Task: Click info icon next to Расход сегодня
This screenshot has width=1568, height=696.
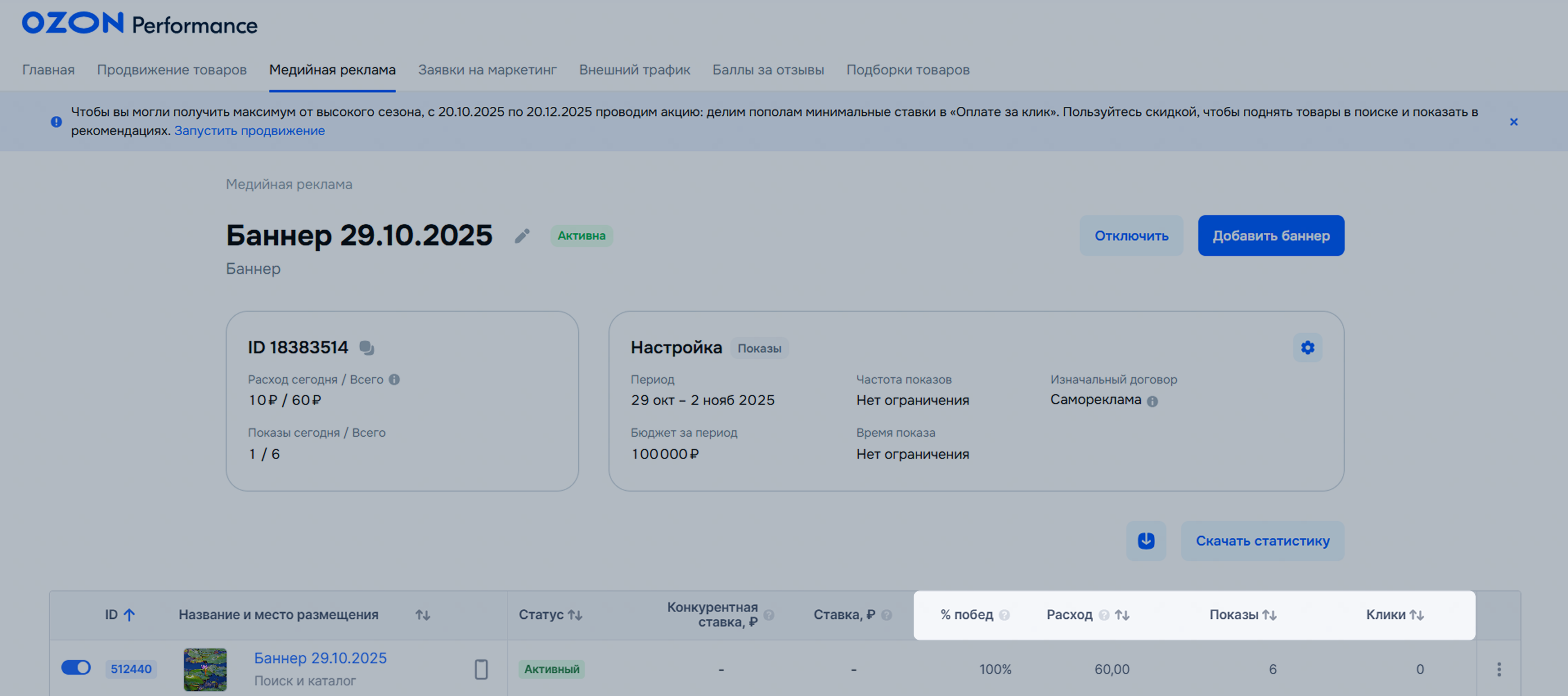Action: [x=394, y=379]
